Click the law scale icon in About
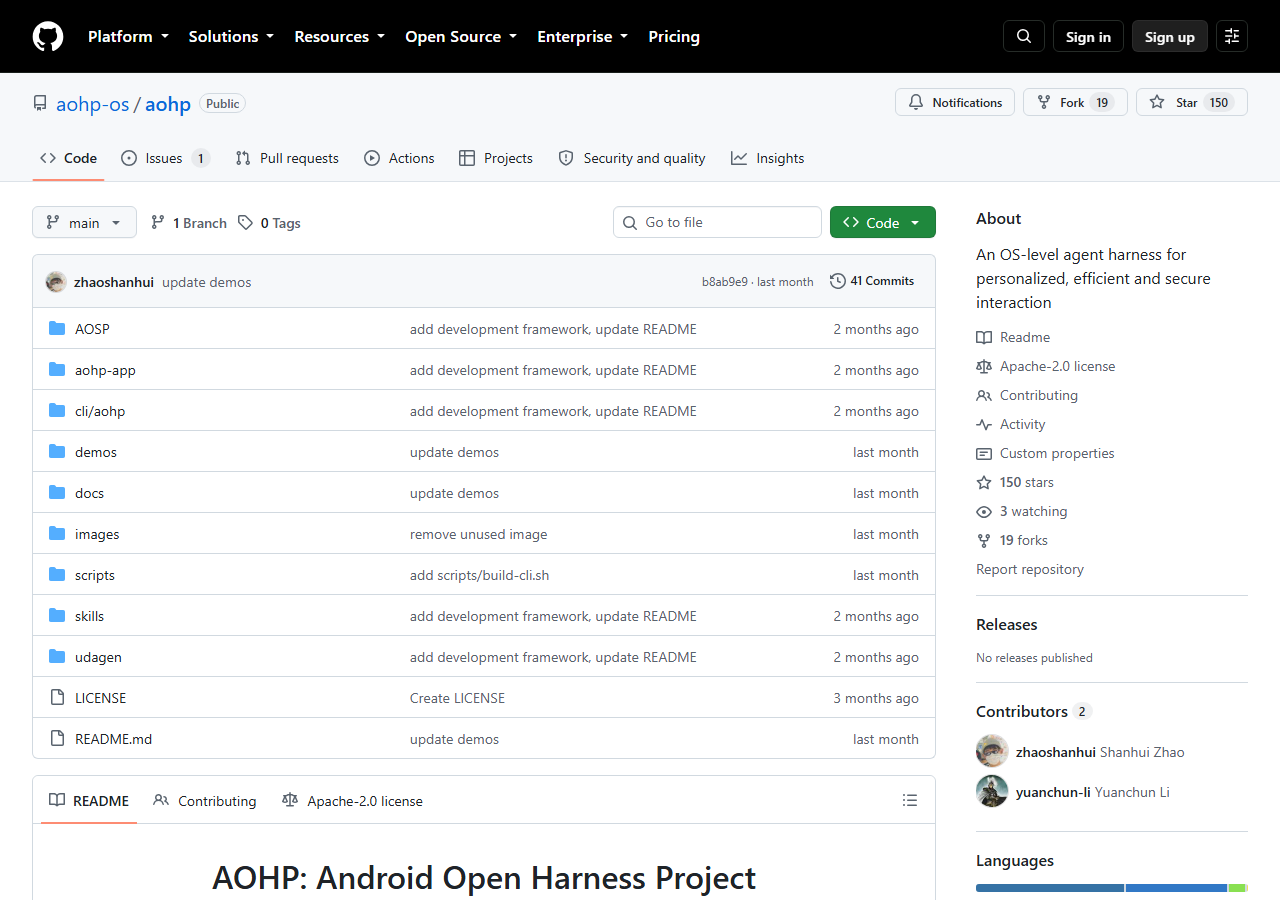Screen dimensions: 1280x900 point(984,366)
